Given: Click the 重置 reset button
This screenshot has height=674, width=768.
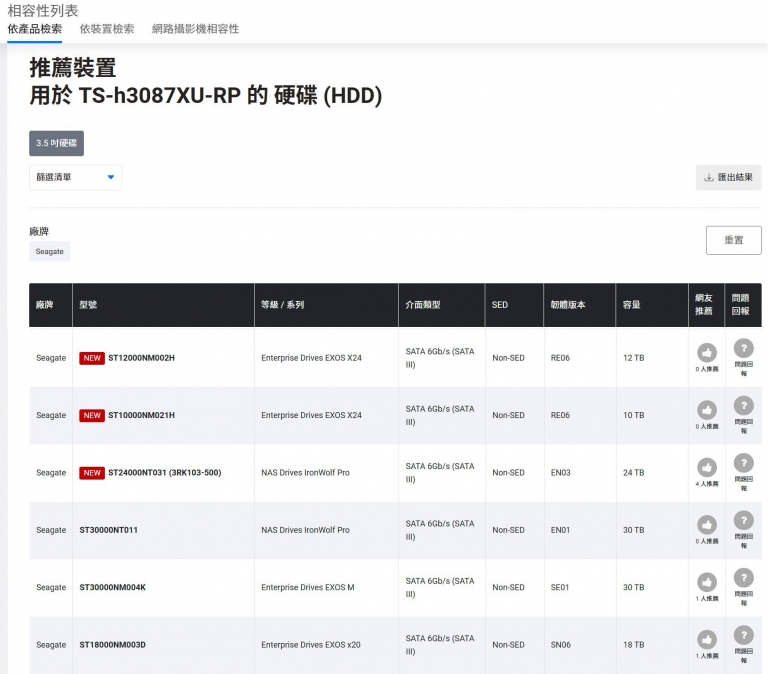Looking at the screenshot, I should pyautogui.click(x=733, y=240).
